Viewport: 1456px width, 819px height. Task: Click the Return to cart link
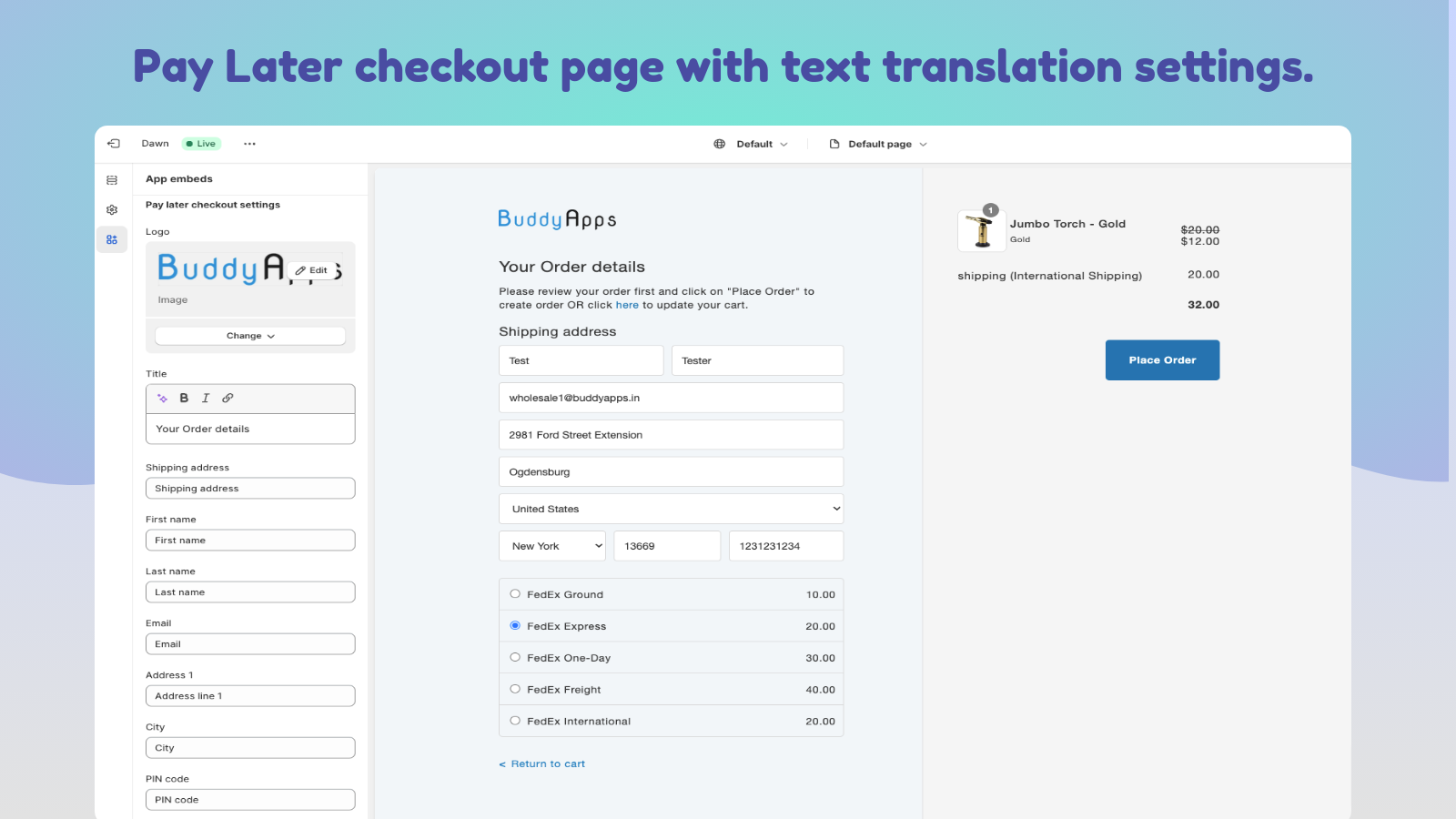coord(541,763)
